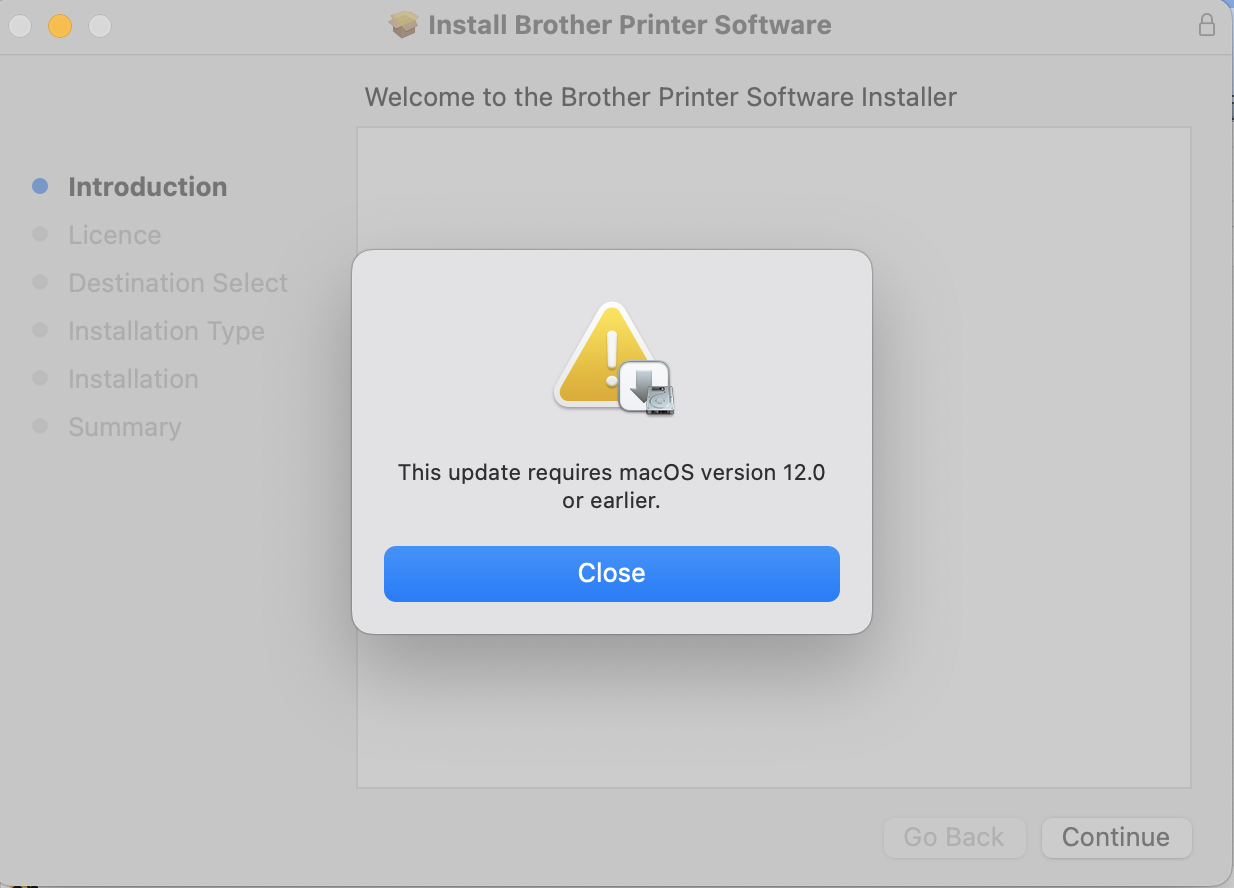Select the Licence step in the sidebar

point(114,235)
